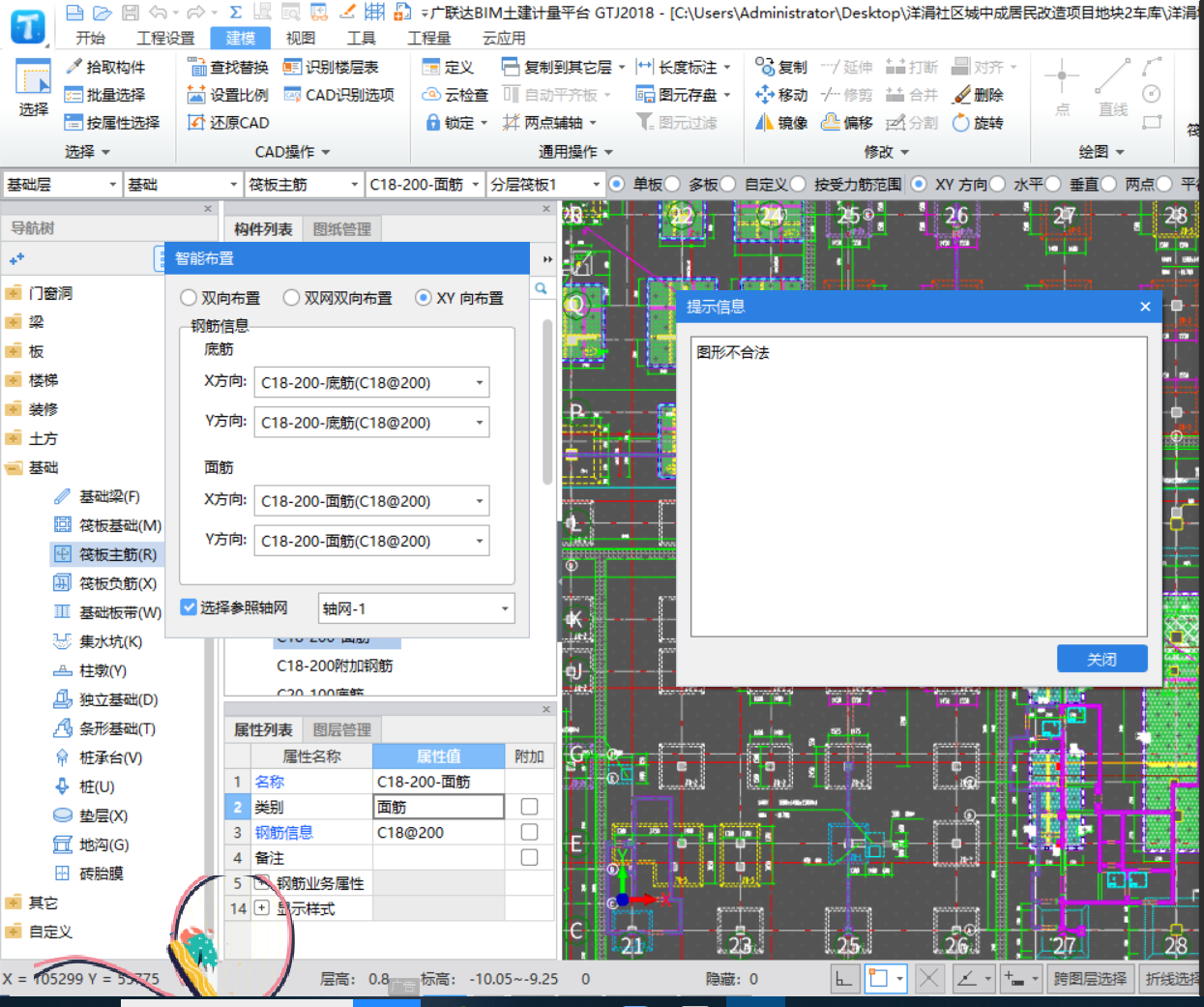Click 钢筋信息 property link
This screenshot has height=1007, width=1204.
(x=283, y=832)
